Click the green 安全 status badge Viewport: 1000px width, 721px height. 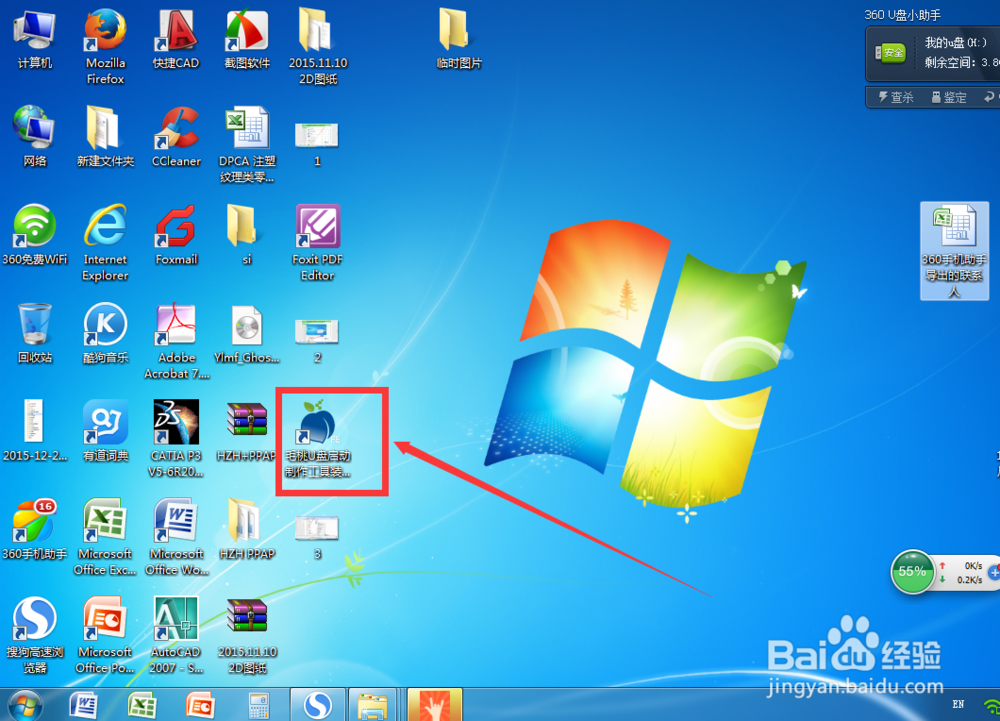point(891,52)
